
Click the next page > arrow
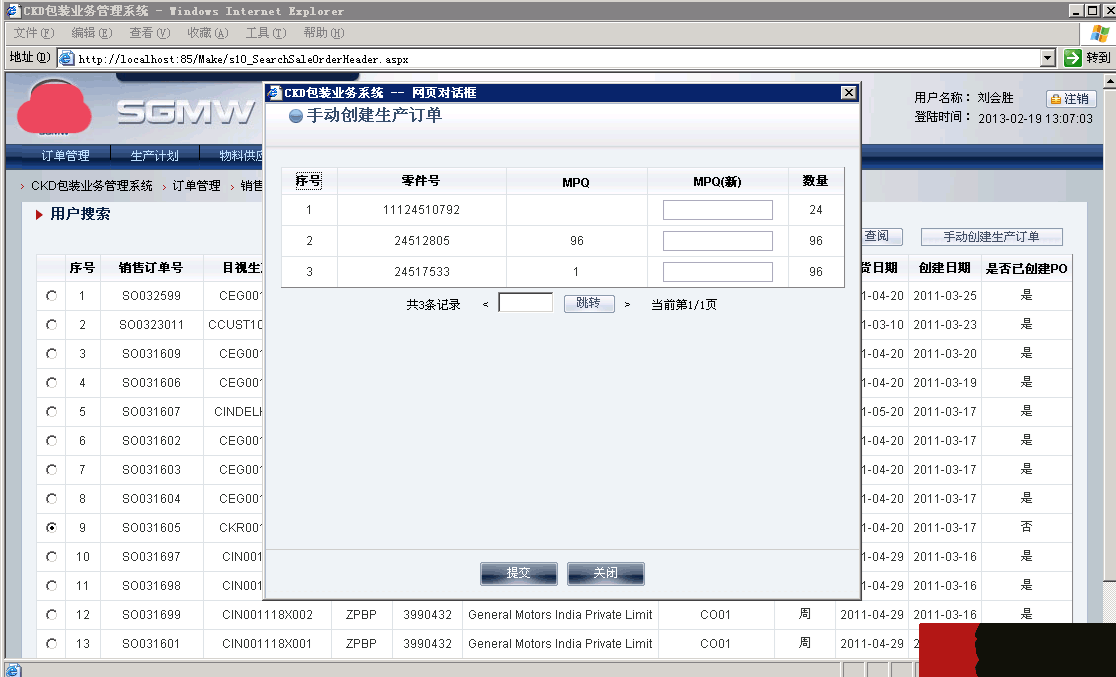(x=627, y=305)
